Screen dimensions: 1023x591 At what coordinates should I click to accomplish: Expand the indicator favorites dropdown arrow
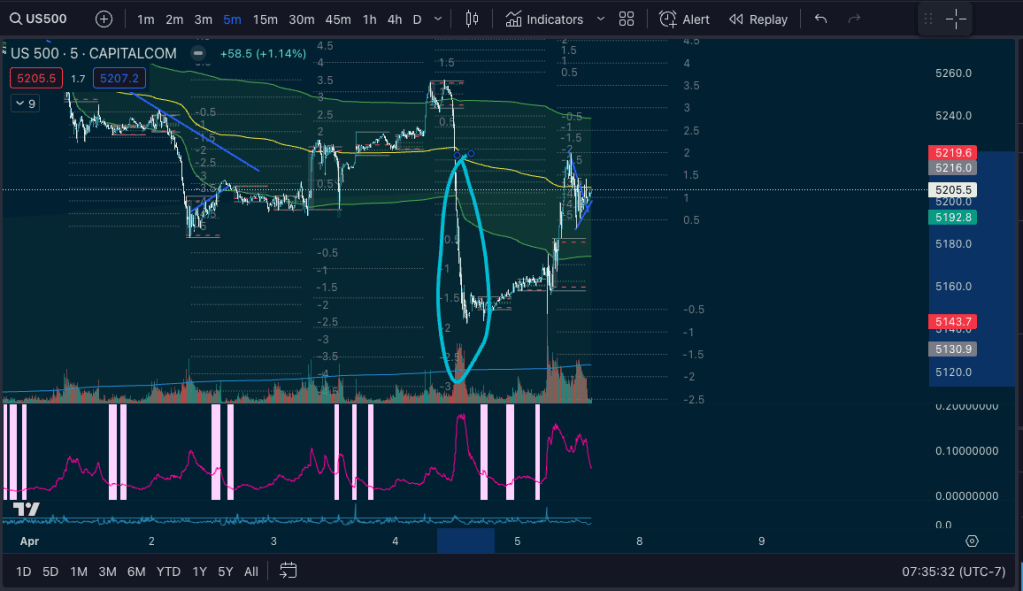[x=600, y=19]
